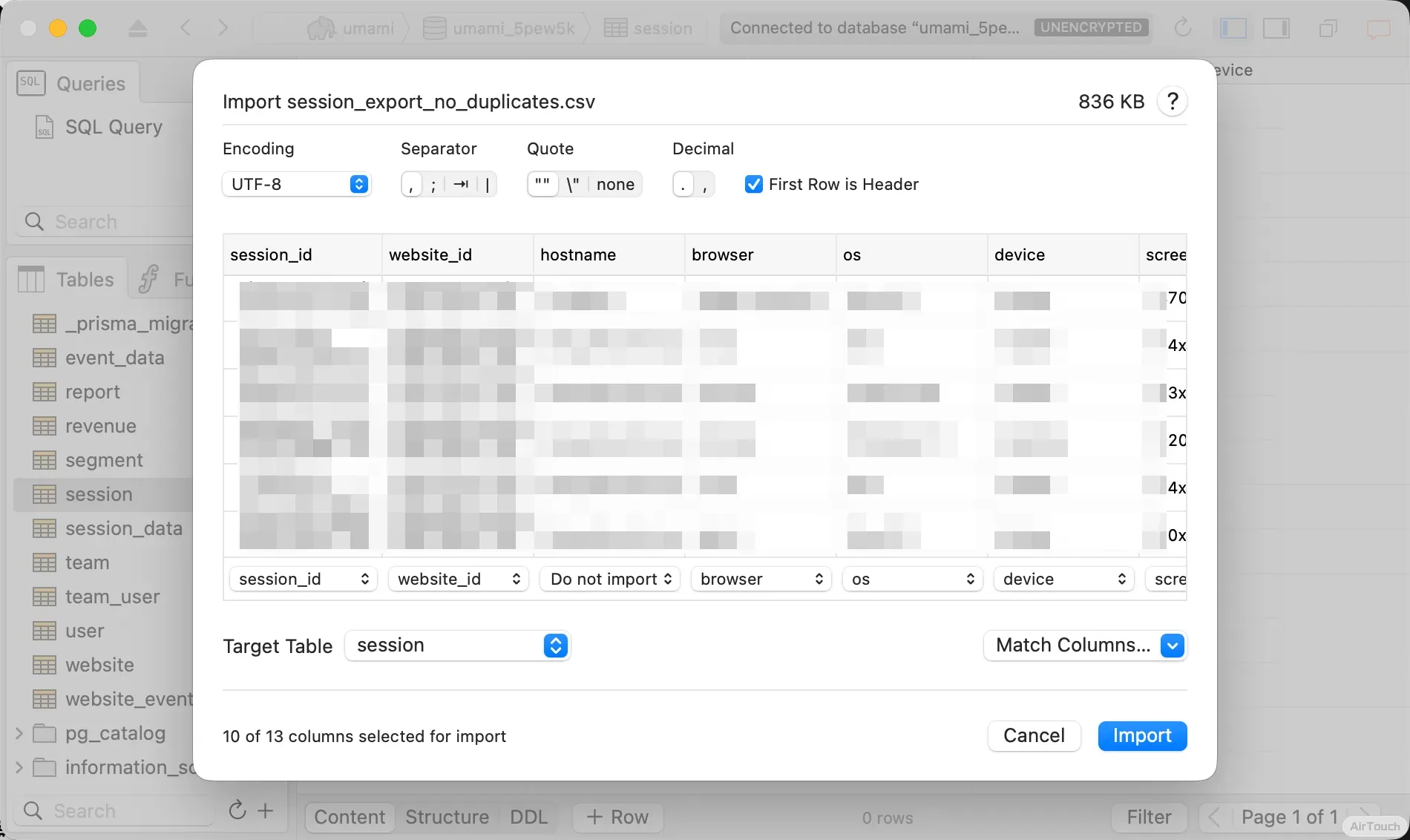Select the 'none' quote option
The image size is (1410, 840).
pos(615,185)
